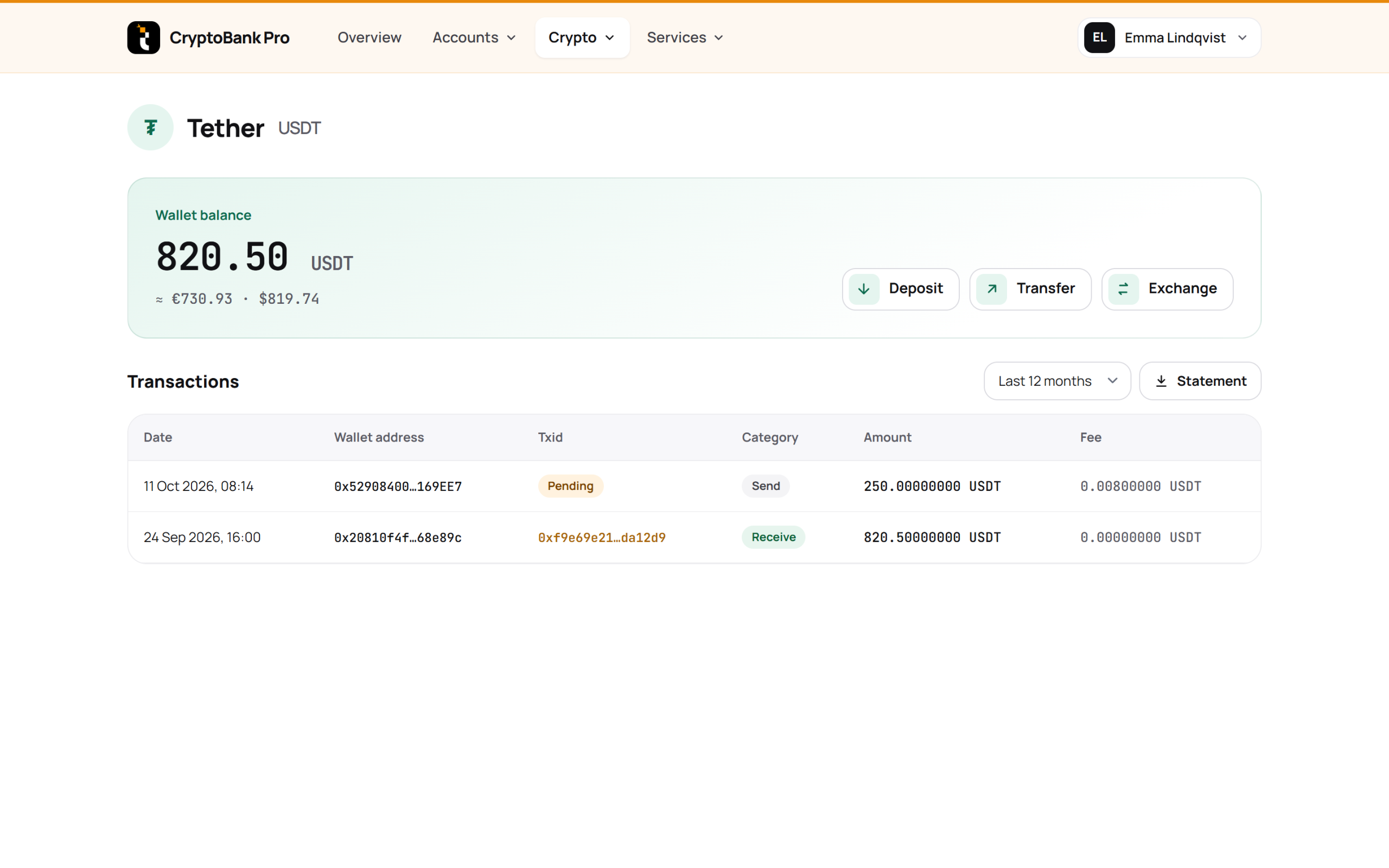The width and height of the screenshot is (1389, 868).
Task: Click the Tether coin icon
Action: (x=150, y=127)
